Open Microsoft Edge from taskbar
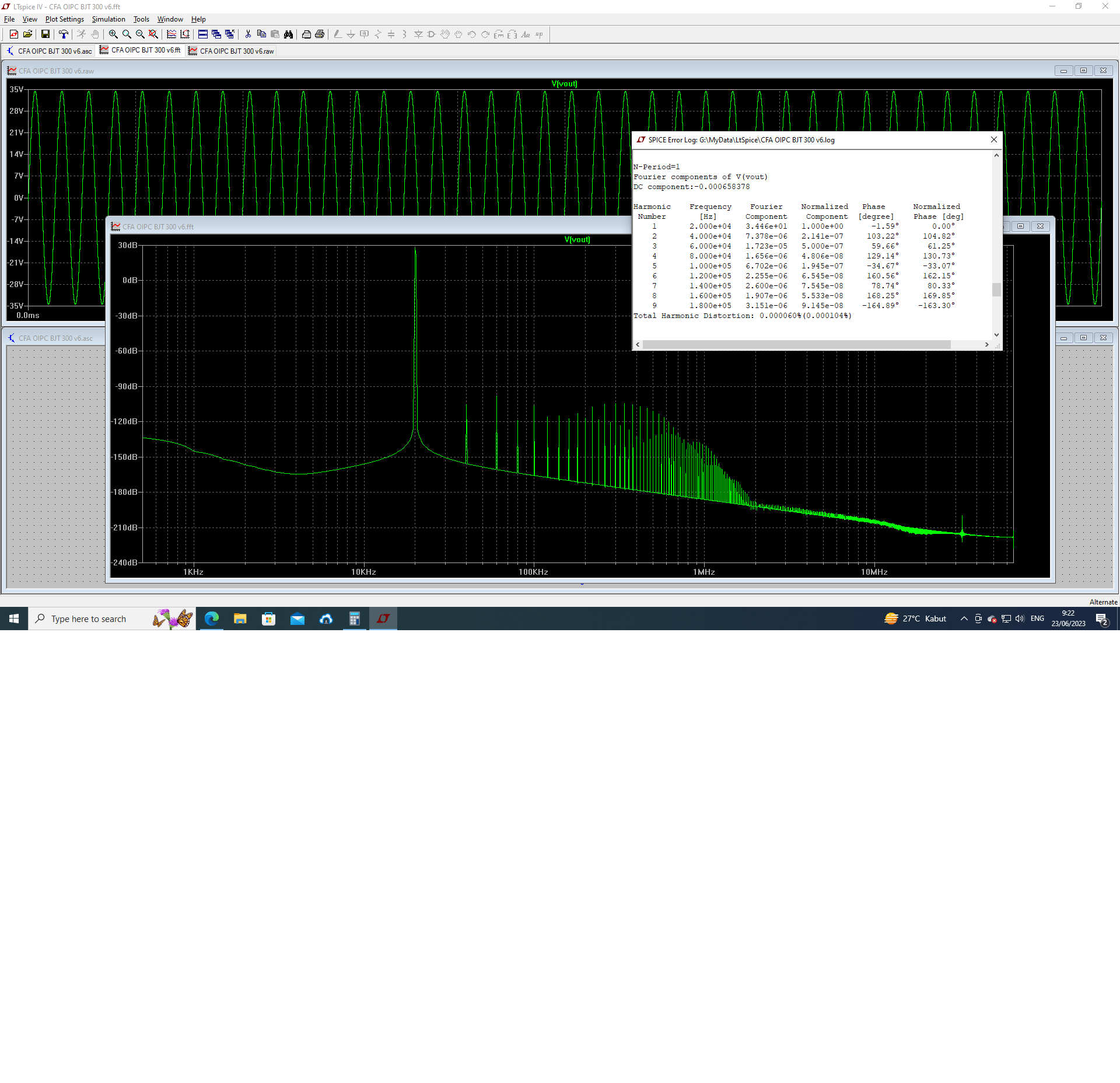Viewport: 1120px width, 1083px height. (212, 619)
